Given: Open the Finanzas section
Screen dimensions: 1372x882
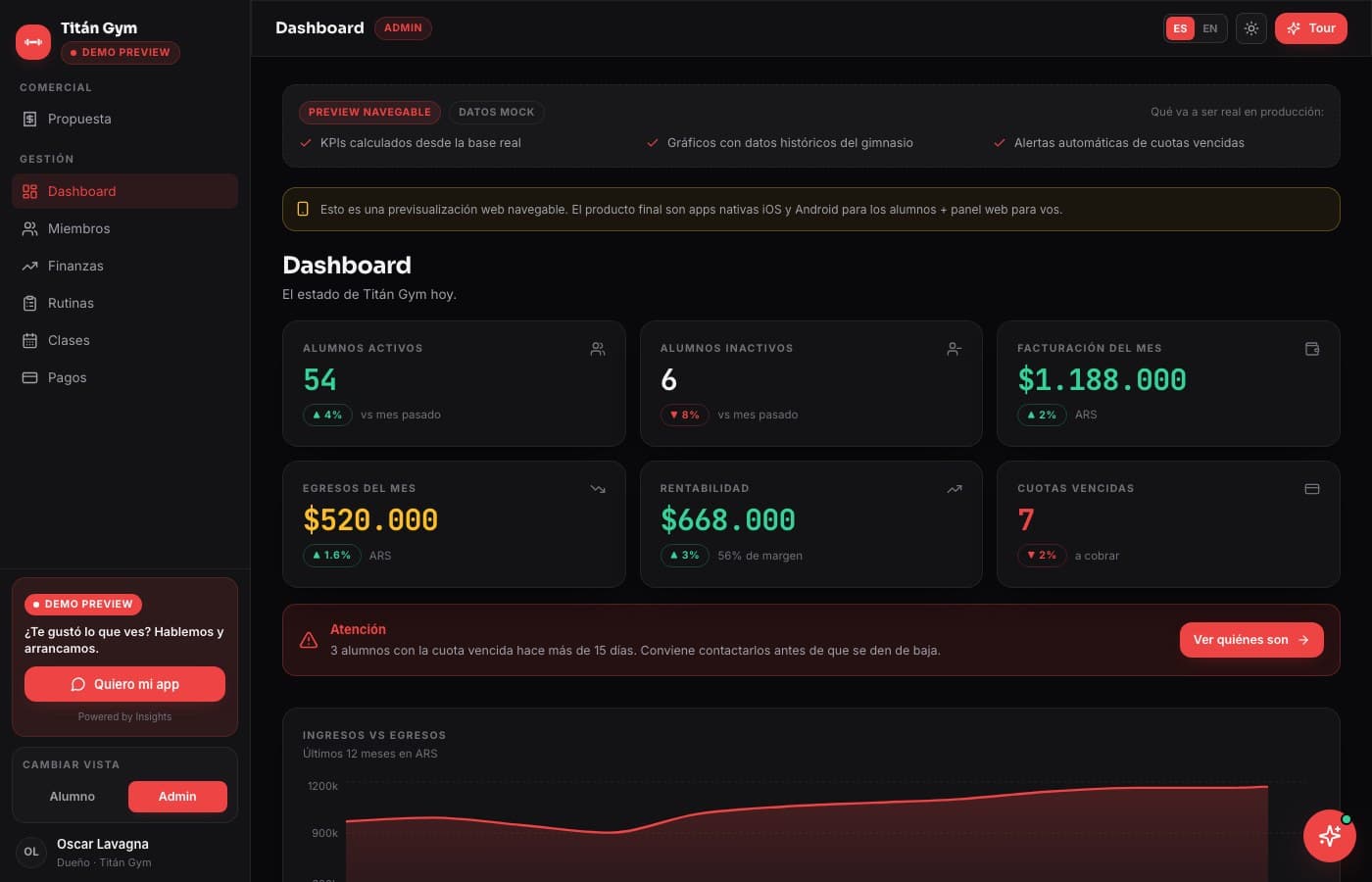Looking at the screenshot, I should click(125, 266).
